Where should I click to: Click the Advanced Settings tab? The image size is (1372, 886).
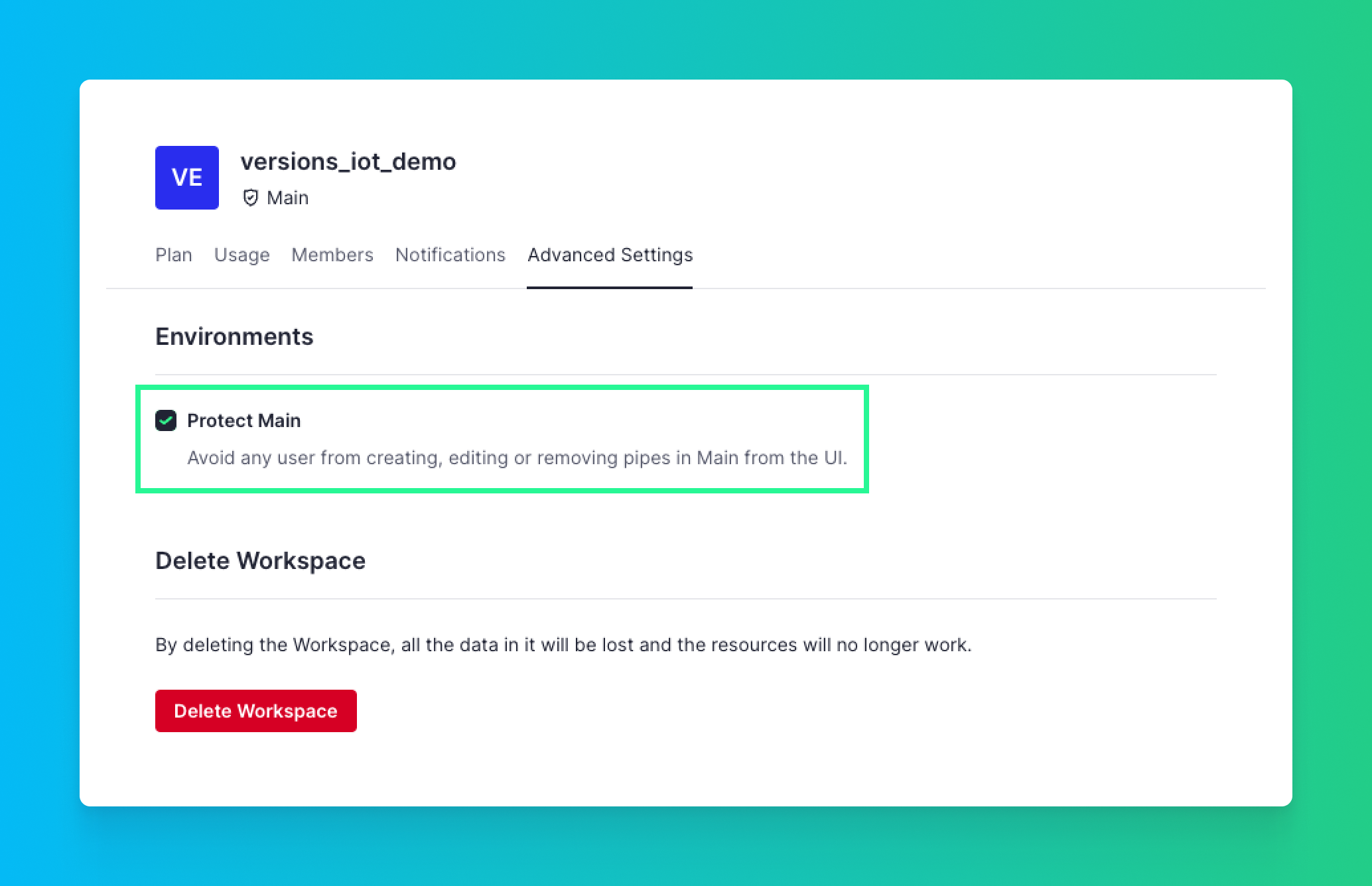[610, 255]
